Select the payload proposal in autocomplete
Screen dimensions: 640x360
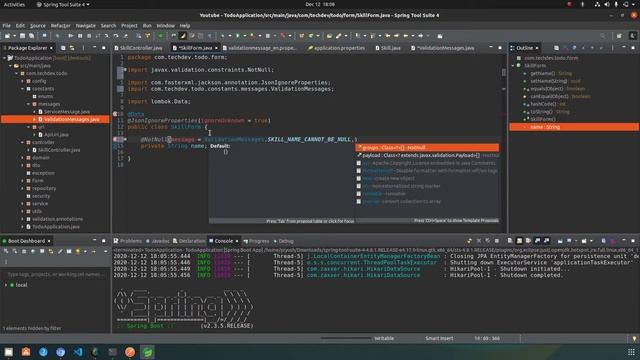(427, 156)
